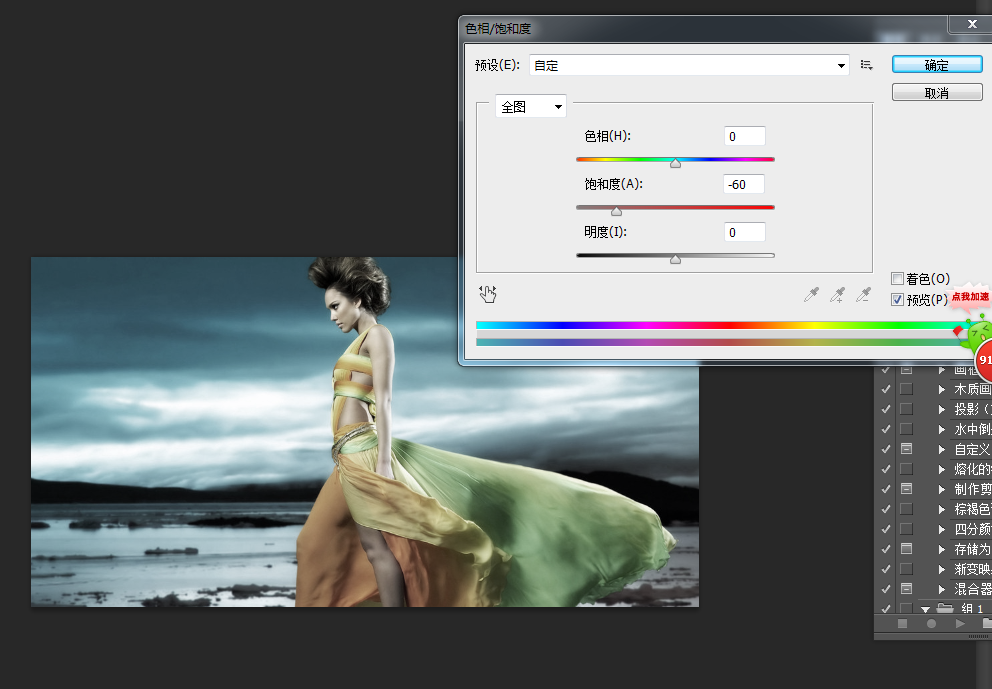
Task: Select the 木质画 action row name
Action: coord(972,389)
